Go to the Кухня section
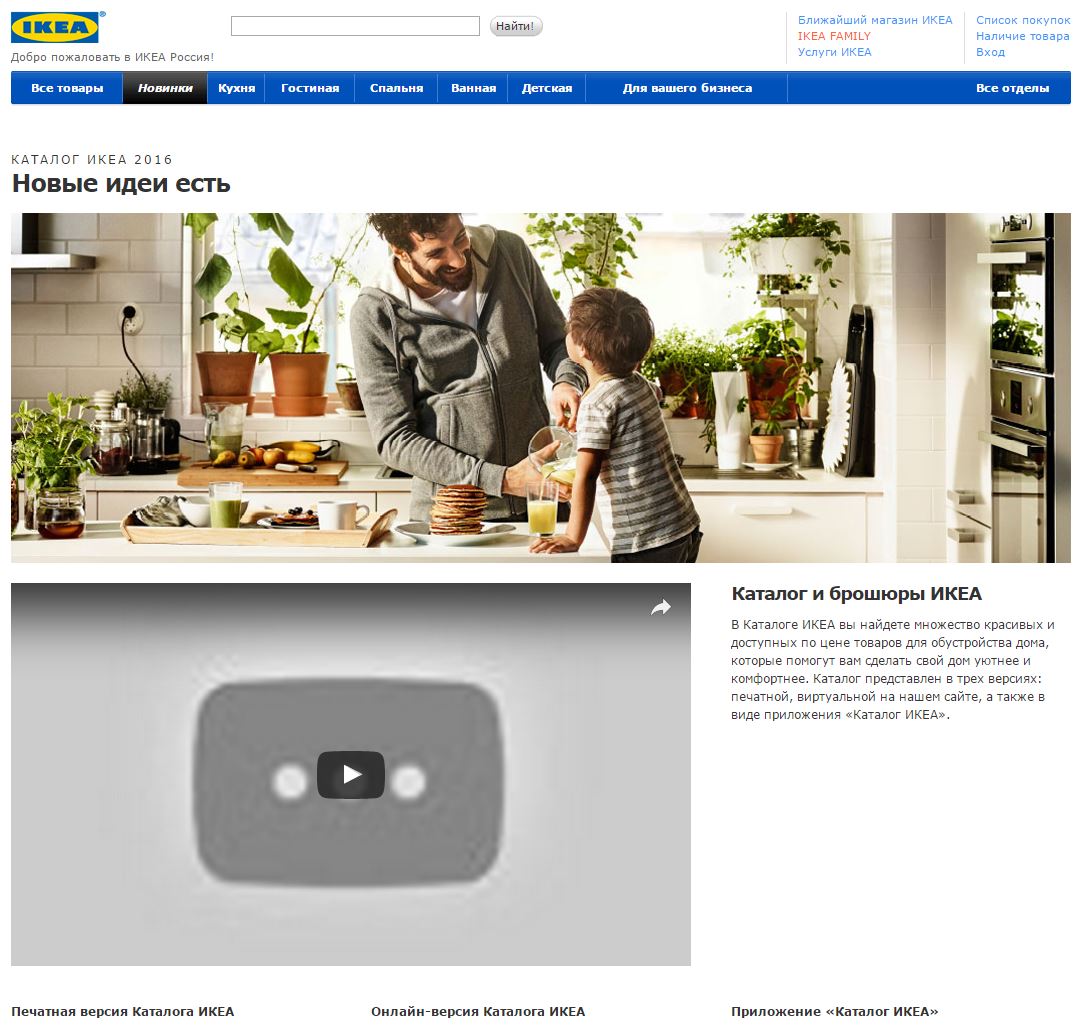Screen dimensions: 1088x1028 pyautogui.click(x=236, y=88)
